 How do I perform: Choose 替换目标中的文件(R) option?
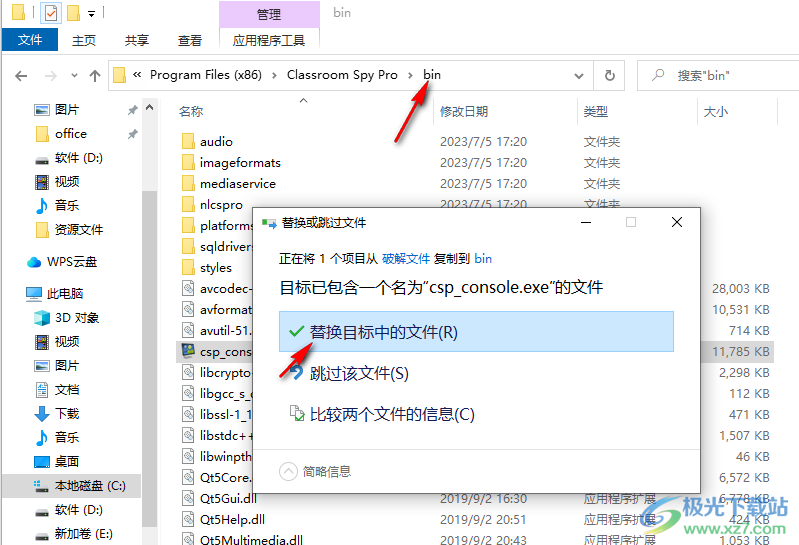[476, 332]
